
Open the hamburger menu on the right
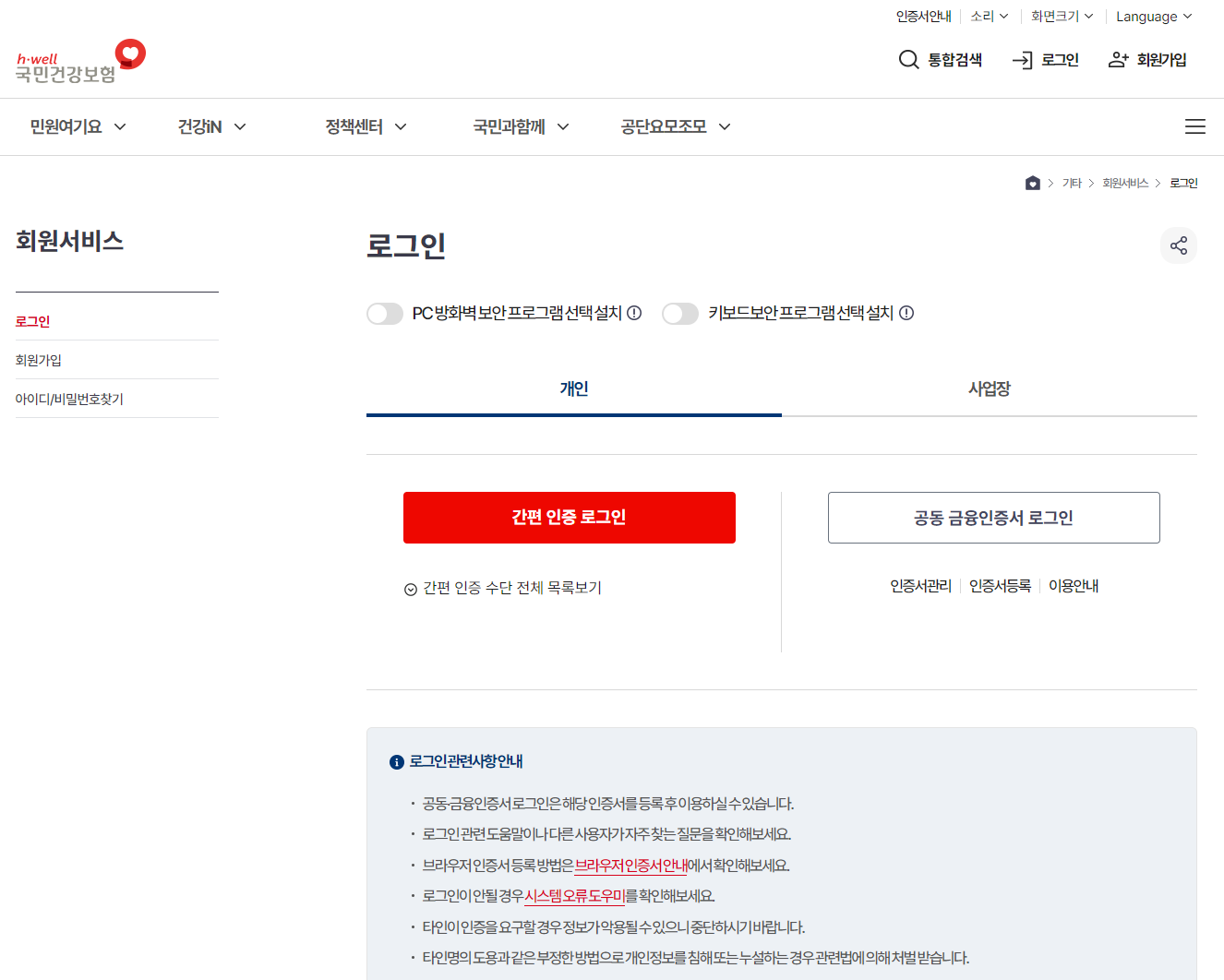[1194, 126]
